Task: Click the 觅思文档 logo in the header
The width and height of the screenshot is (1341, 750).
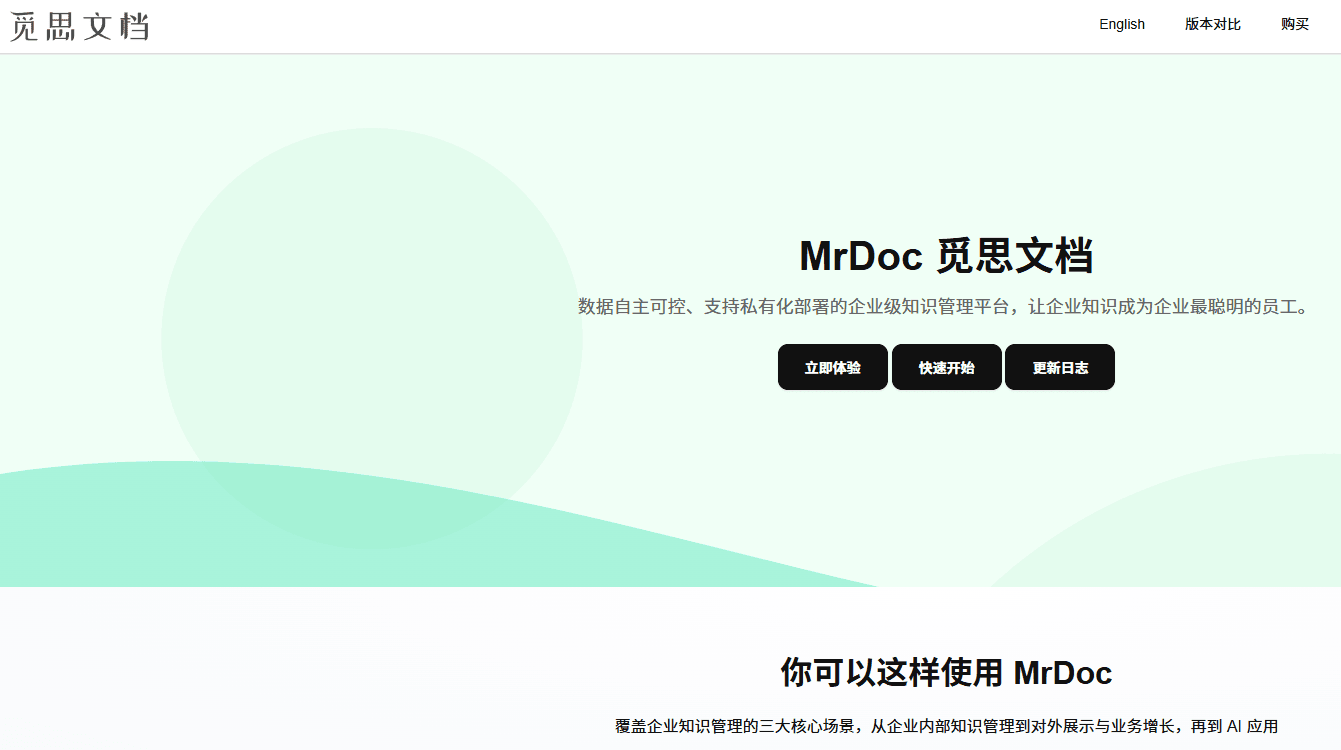Action: (x=80, y=26)
